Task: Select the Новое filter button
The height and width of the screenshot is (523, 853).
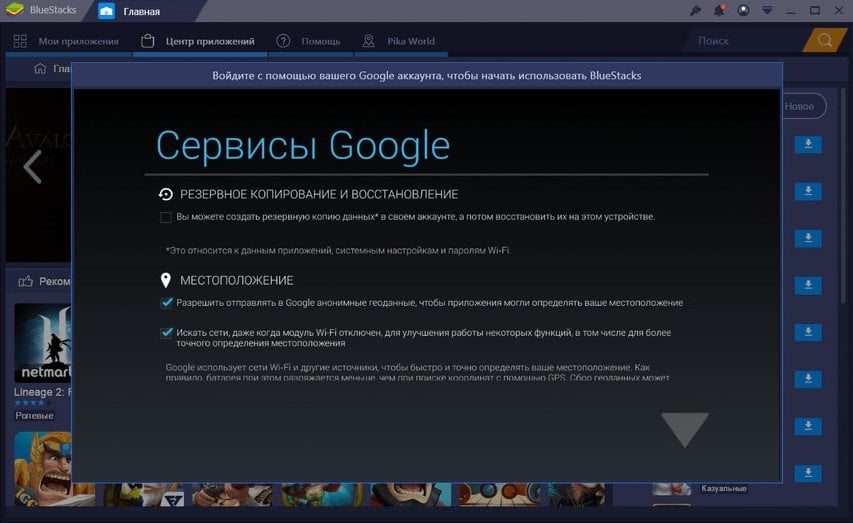Action: coord(799,106)
